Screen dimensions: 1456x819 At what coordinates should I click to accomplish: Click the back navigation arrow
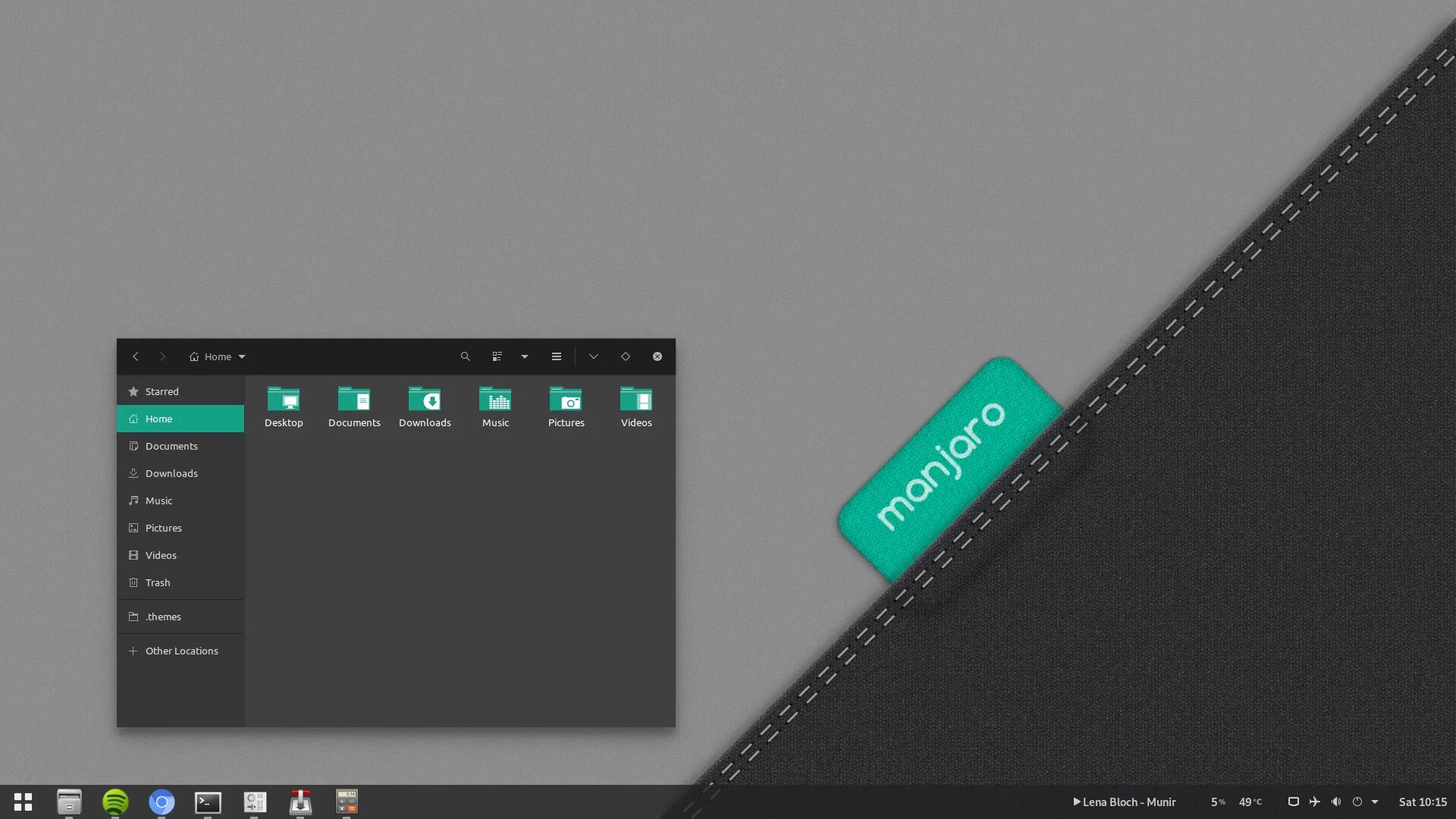click(x=136, y=356)
